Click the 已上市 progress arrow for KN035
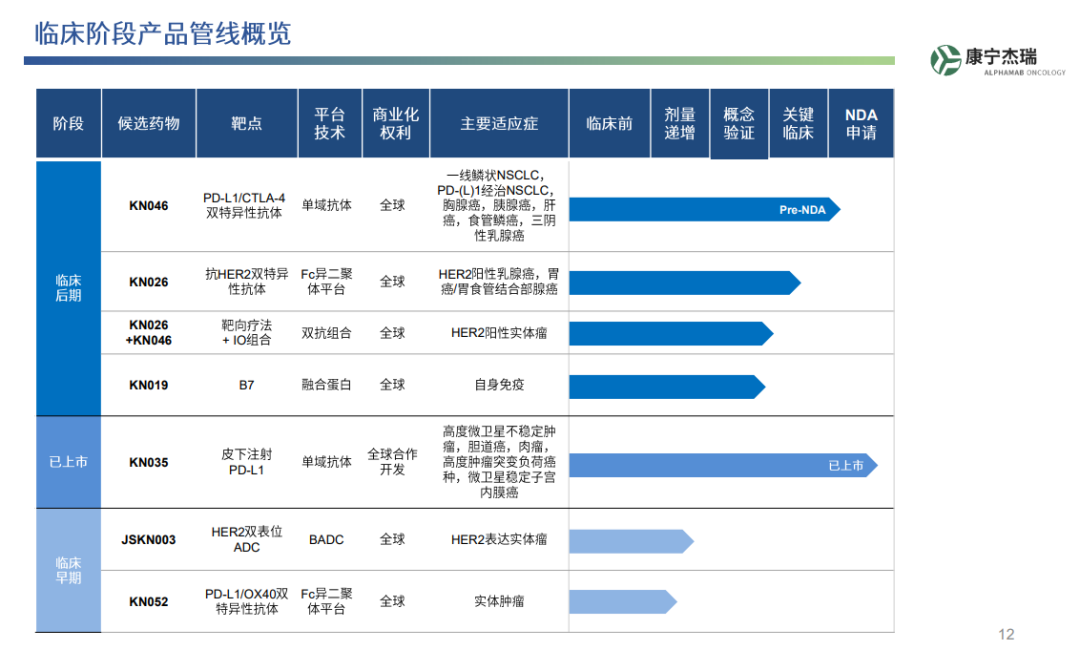This screenshot has width=1080, height=650. 723,465
